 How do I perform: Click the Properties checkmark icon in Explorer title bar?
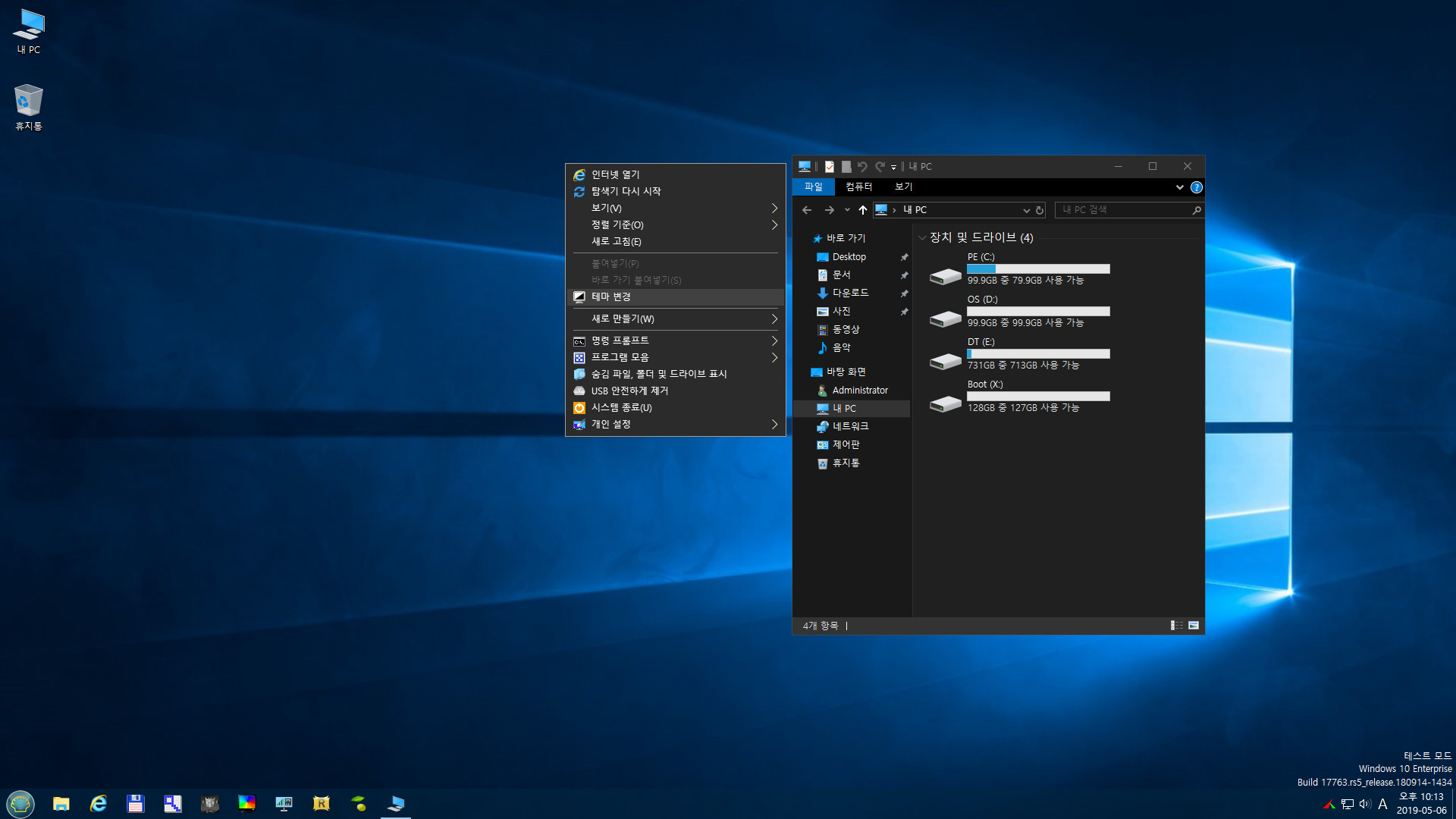830,166
